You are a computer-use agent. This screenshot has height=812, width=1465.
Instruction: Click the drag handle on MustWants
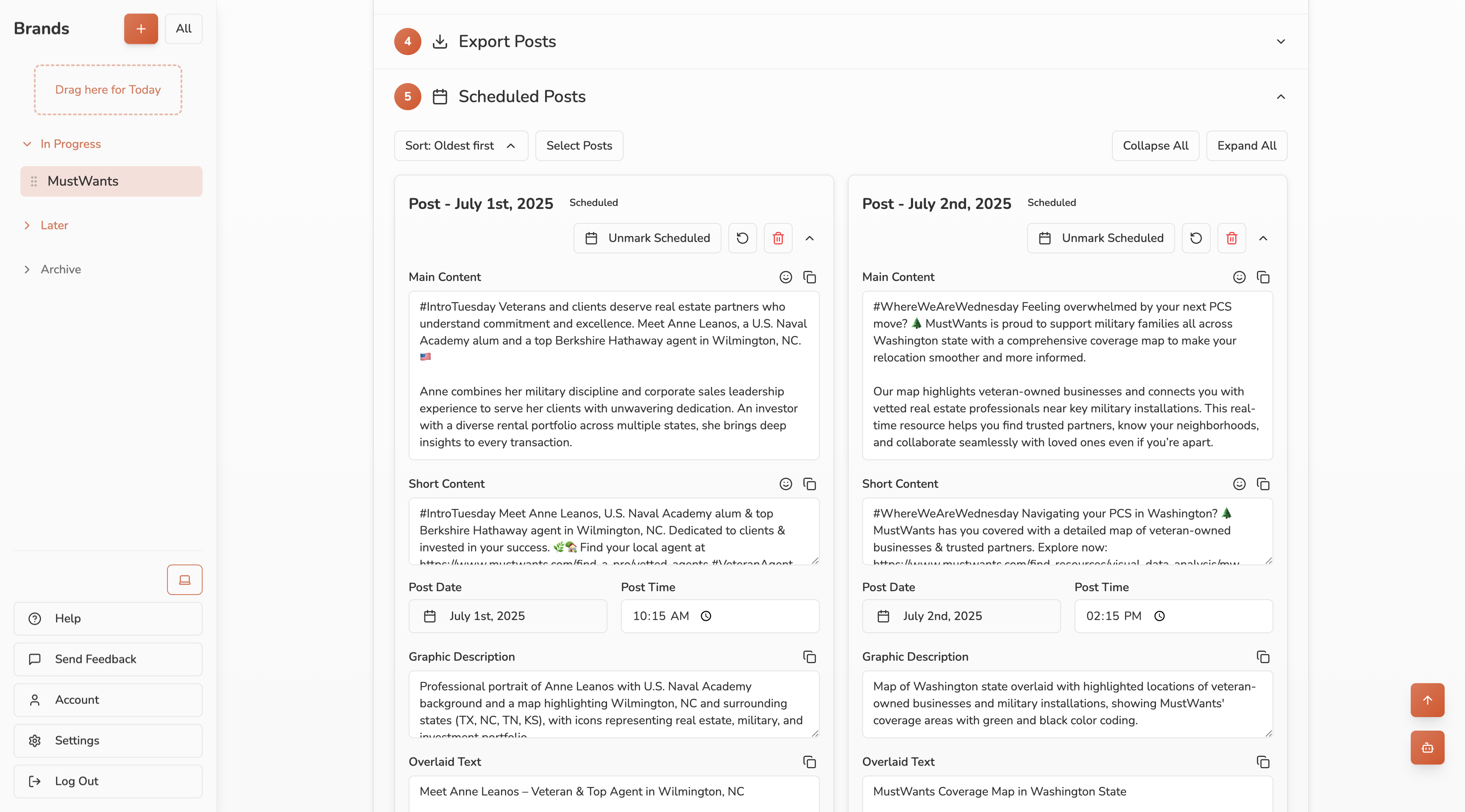click(33, 181)
